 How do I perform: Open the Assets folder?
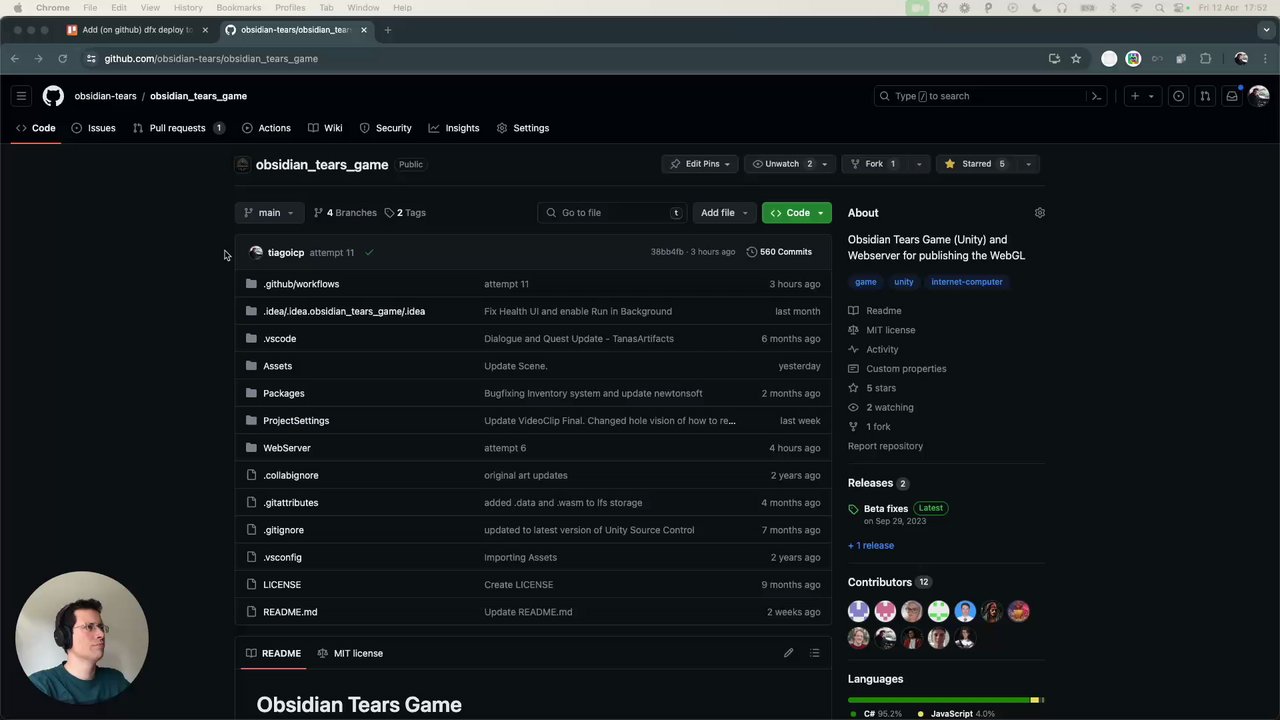coord(277,366)
